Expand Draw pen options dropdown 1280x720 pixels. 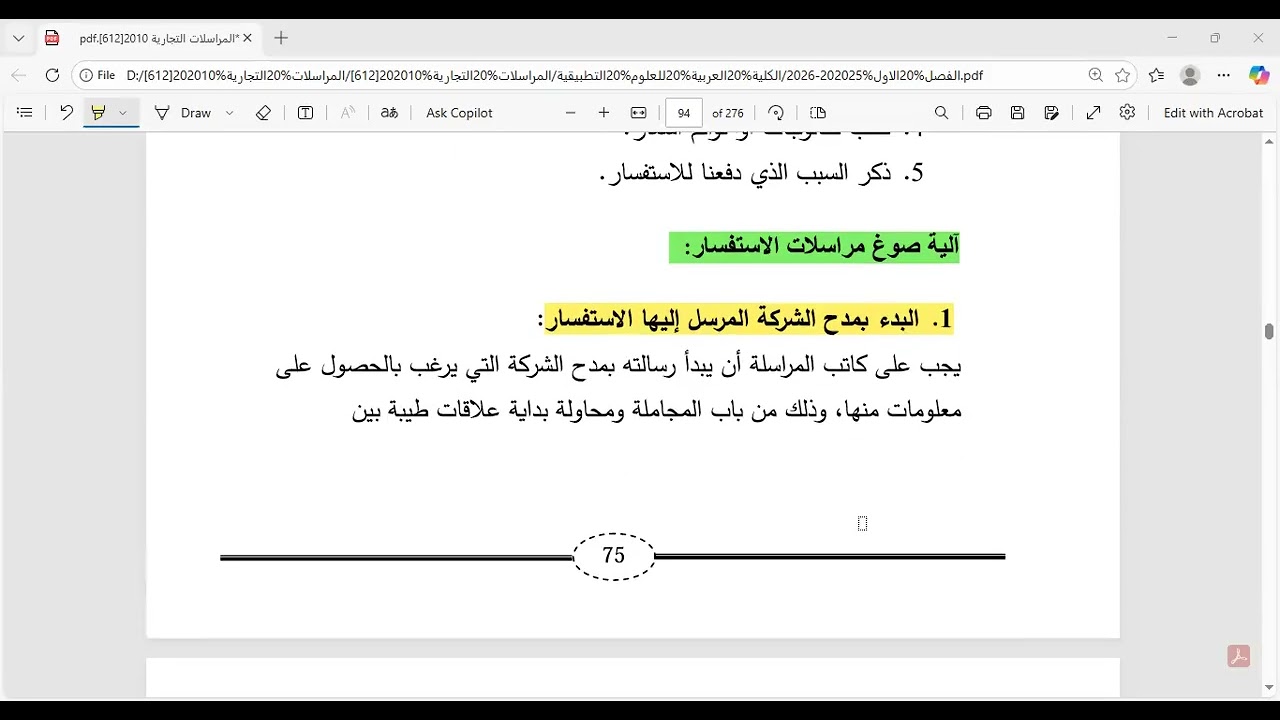229,113
